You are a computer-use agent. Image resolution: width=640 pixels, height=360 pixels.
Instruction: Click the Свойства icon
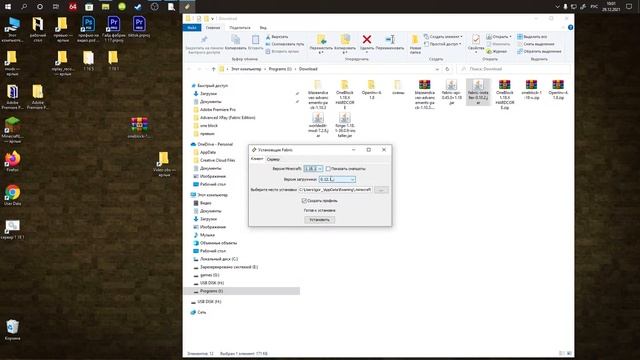(x=476, y=40)
